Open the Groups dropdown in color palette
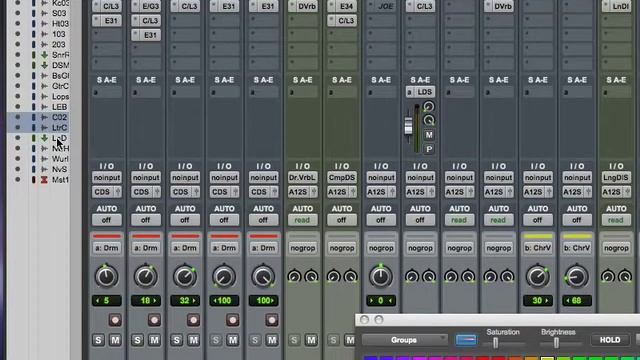This screenshot has width=640, height=360. [404, 340]
